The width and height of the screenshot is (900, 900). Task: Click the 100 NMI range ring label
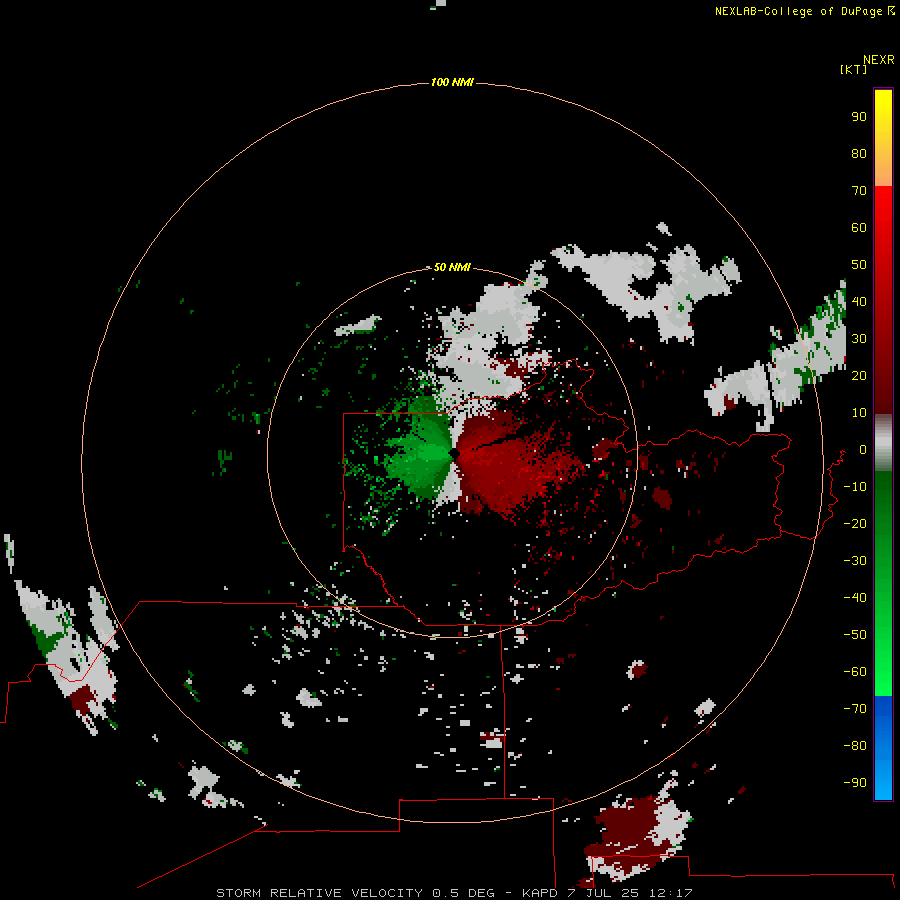pyautogui.click(x=452, y=82)
